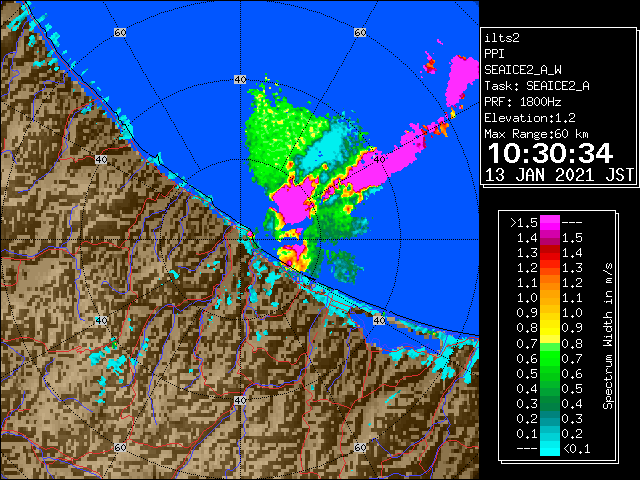Click the bright green 0.6 legend color band
Viewport: 640px width, 480px height.
tap(549, 358)
